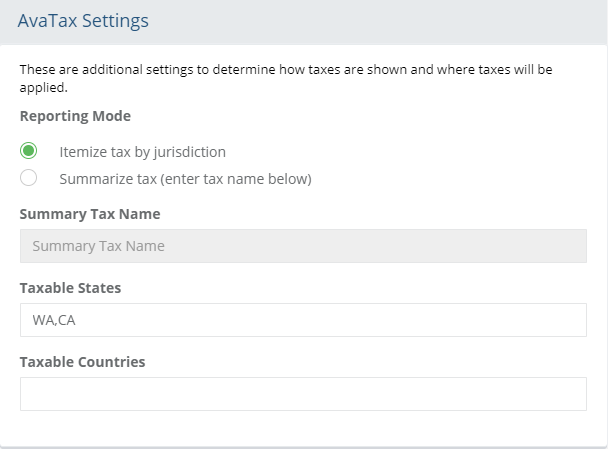
Task: Click the Taxable States field label
Action: point(70,288)
